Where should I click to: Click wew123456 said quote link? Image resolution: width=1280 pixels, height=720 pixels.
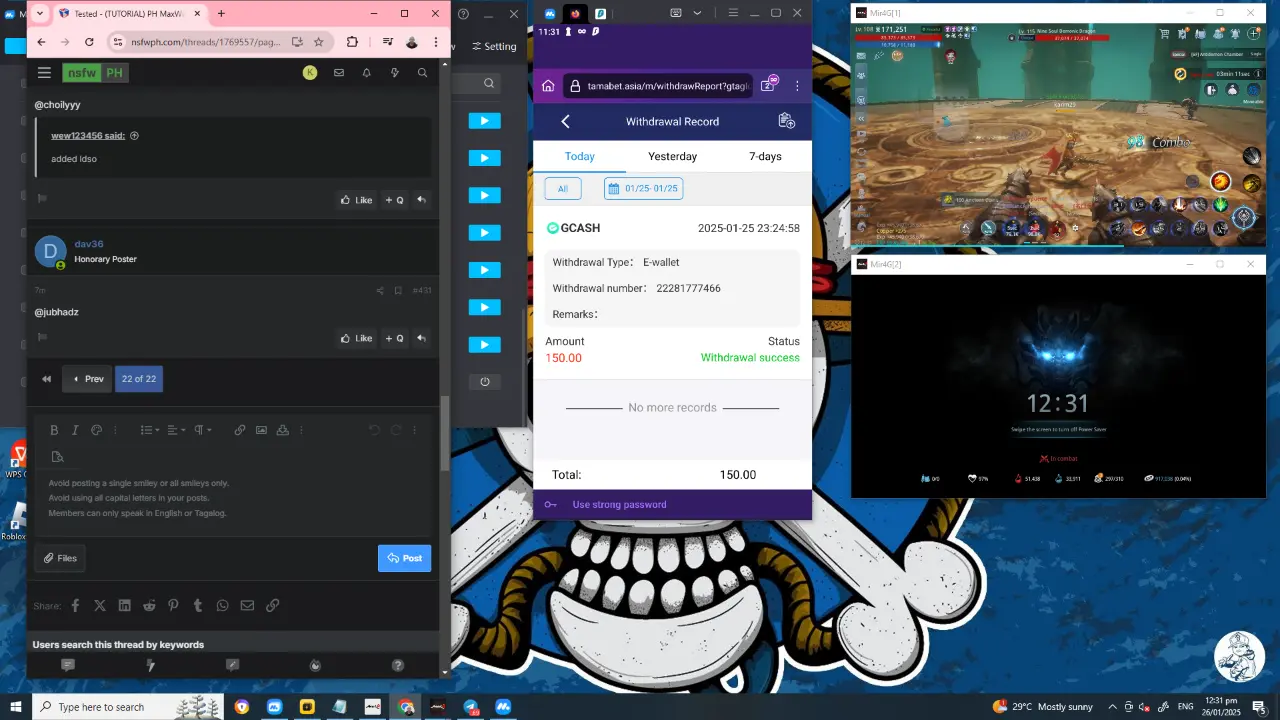tap(88, 136)
